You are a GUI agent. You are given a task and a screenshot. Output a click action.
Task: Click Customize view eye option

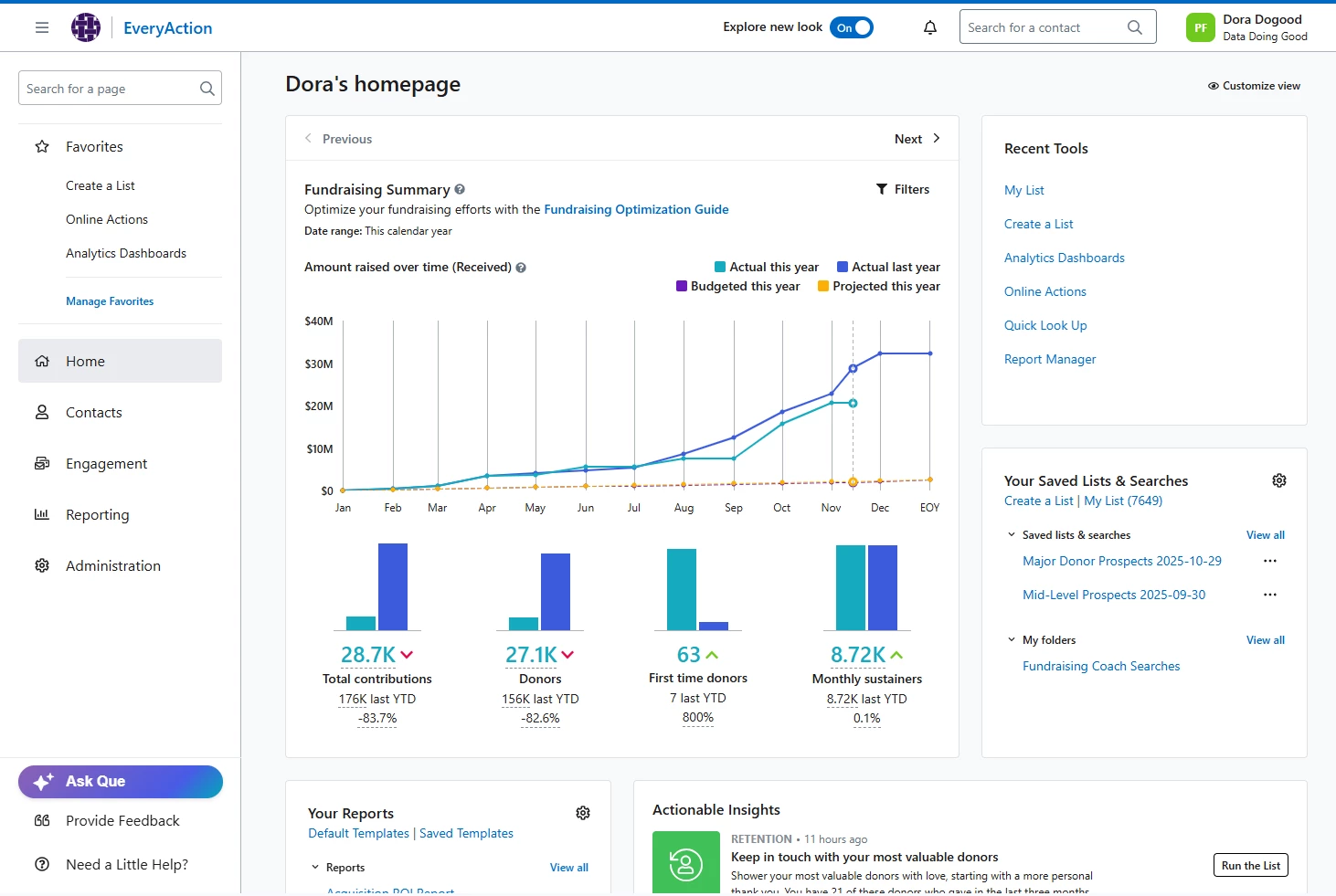(x=1254, y=86)
